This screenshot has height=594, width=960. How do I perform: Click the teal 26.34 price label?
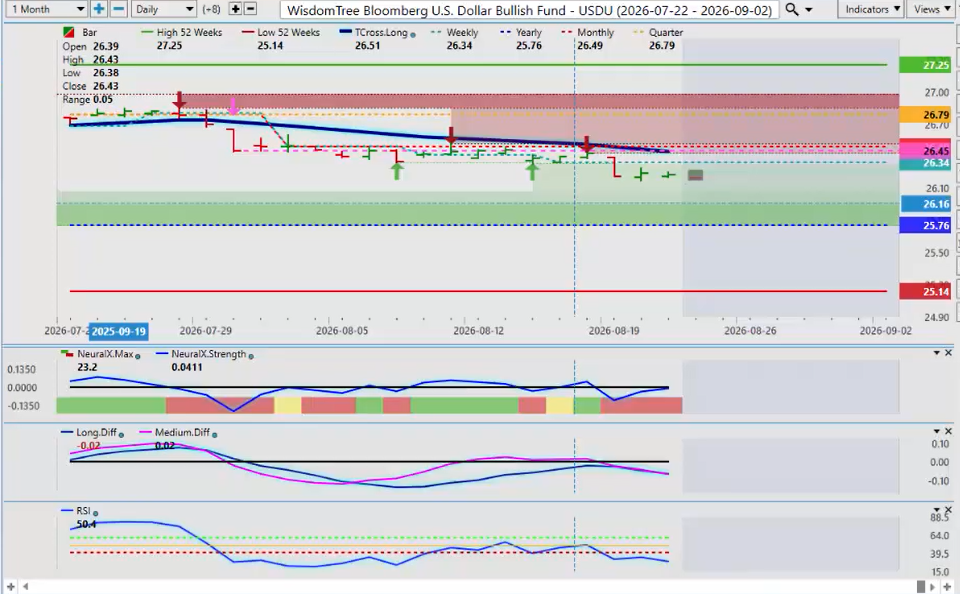[x=924, y=163]
